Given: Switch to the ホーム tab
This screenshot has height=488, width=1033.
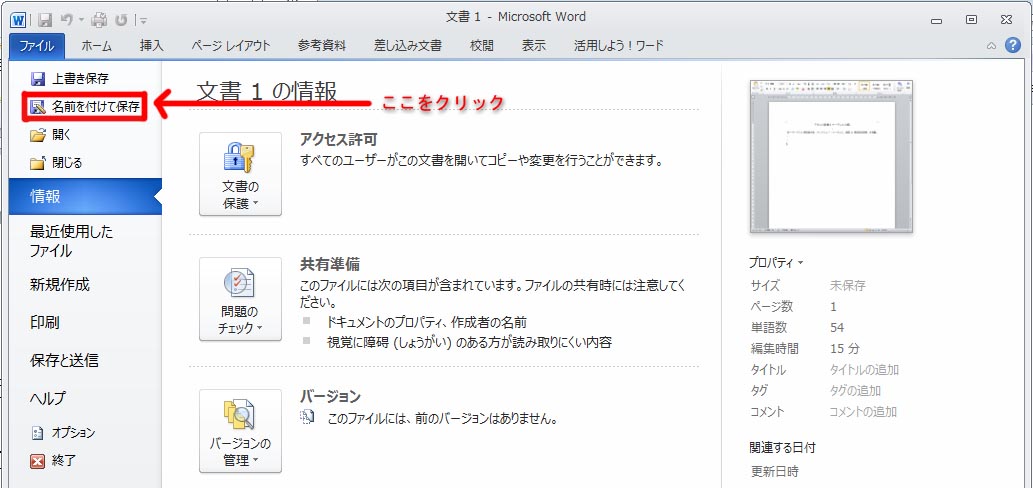Looking at the screenshot, I should [x=97, y=45].
